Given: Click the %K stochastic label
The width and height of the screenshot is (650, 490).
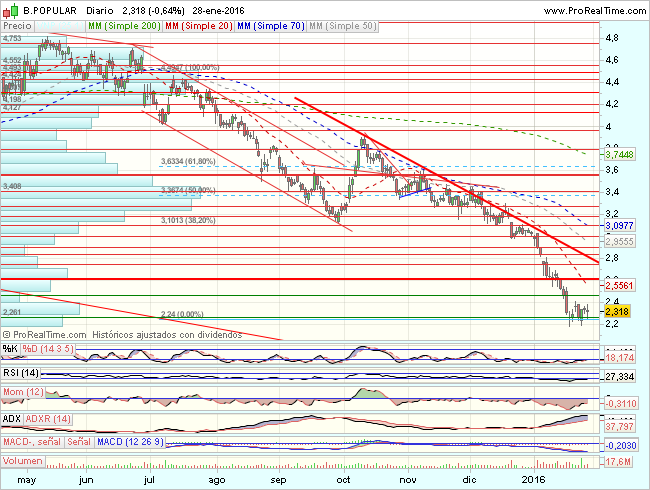Looking at the screenshot, I should point(10,349).
